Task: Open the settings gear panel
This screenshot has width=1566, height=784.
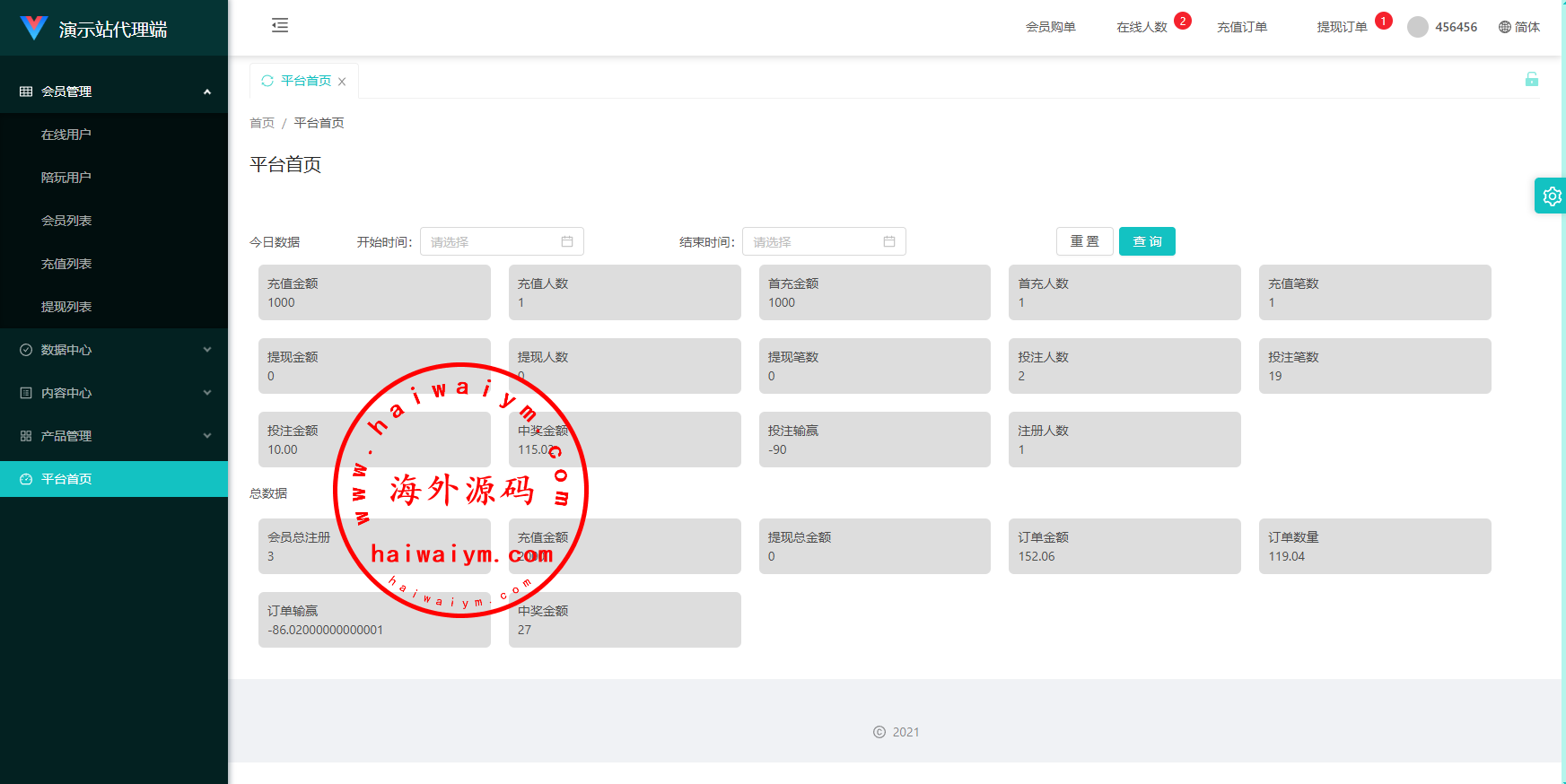Action: tap(1551, 196)
